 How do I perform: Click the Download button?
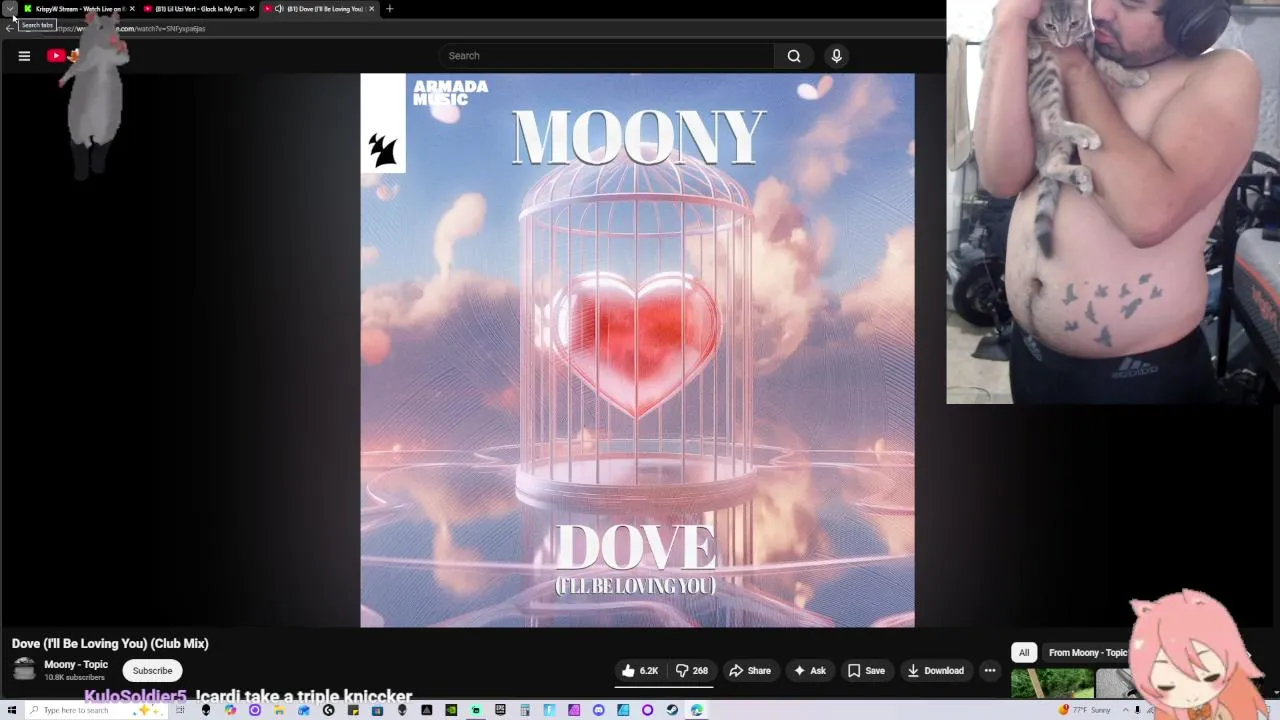(936, 670)
